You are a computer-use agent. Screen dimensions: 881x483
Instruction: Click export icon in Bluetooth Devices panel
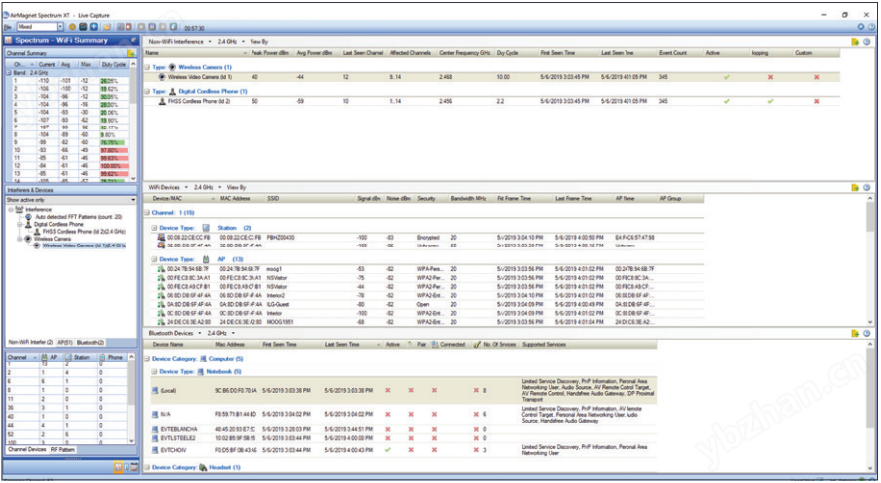pyautogui.click(x=854, y=333)
